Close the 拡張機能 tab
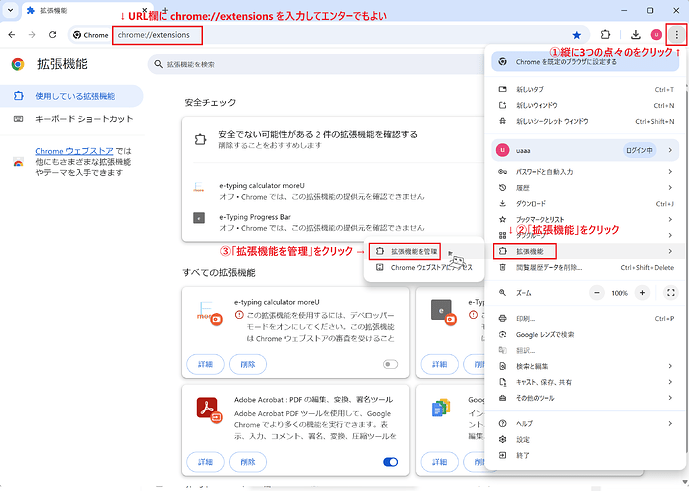 tap(145, 10)
